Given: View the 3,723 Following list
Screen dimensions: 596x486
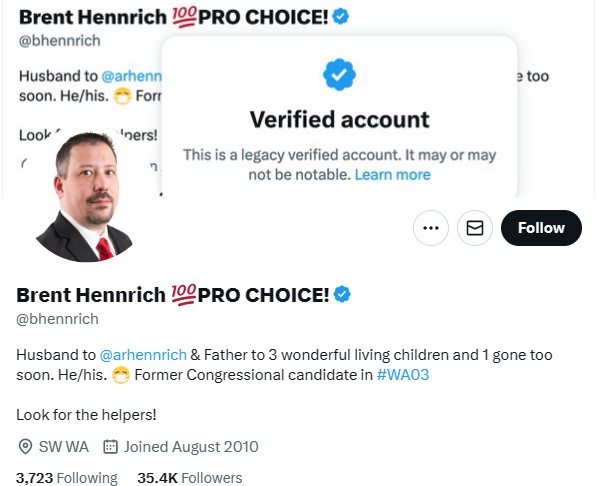Looking at the screenshot, I should click(67, 478).
